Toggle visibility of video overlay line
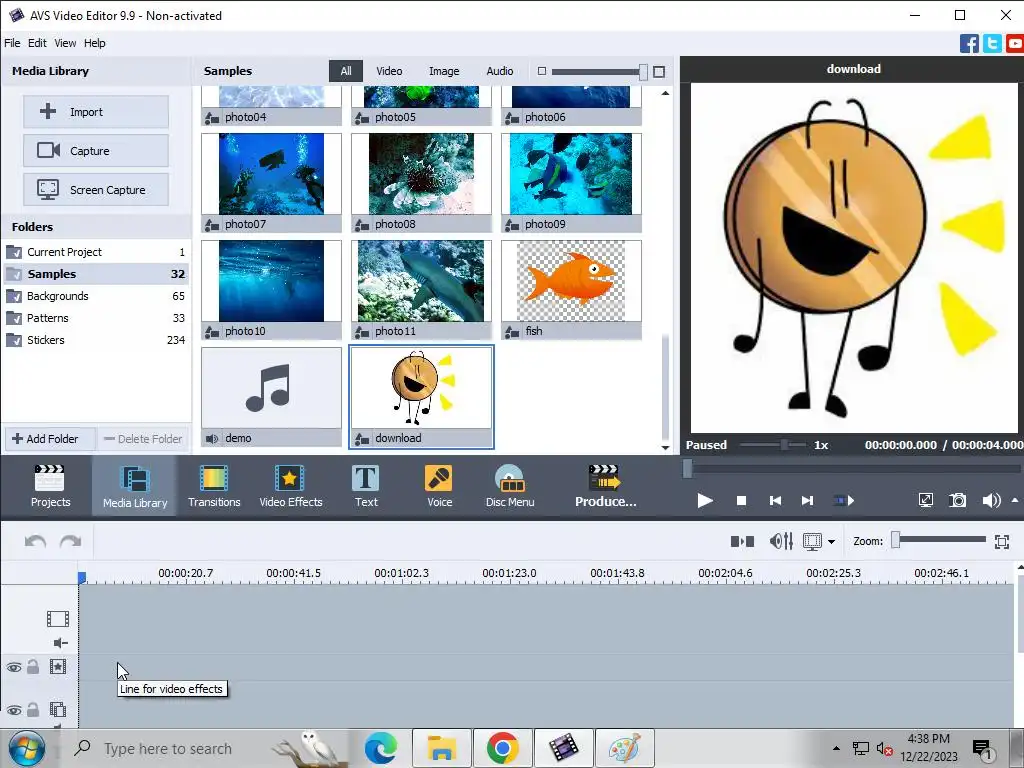Screen dimensions: 1024x768 click(x=14, y=711)
